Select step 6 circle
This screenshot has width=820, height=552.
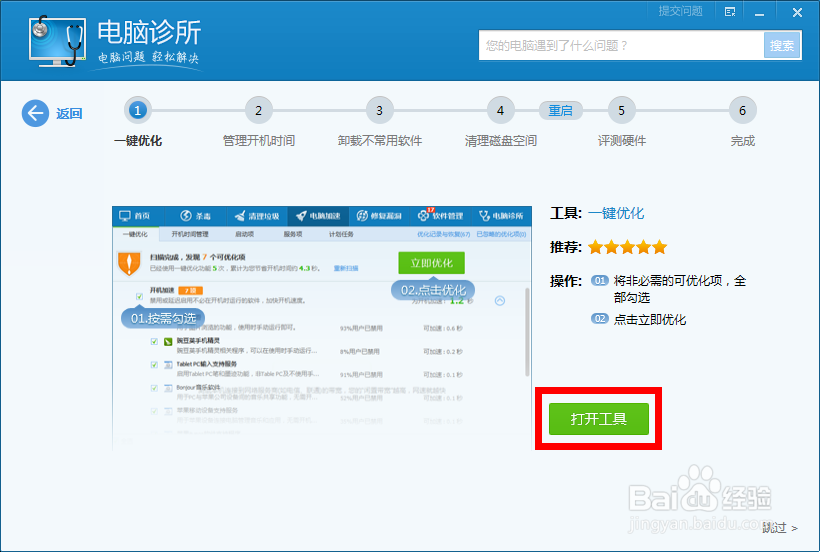pos(742,110)
